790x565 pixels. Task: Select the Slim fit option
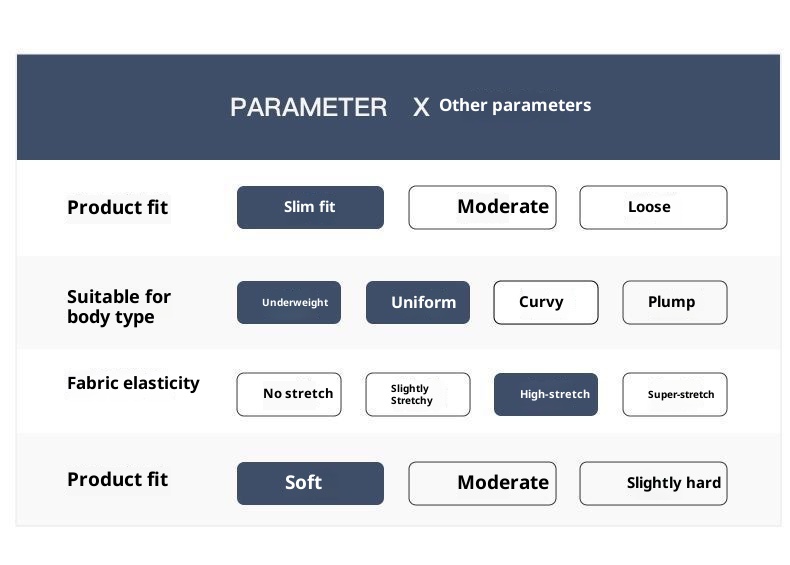tap(310, 207)
